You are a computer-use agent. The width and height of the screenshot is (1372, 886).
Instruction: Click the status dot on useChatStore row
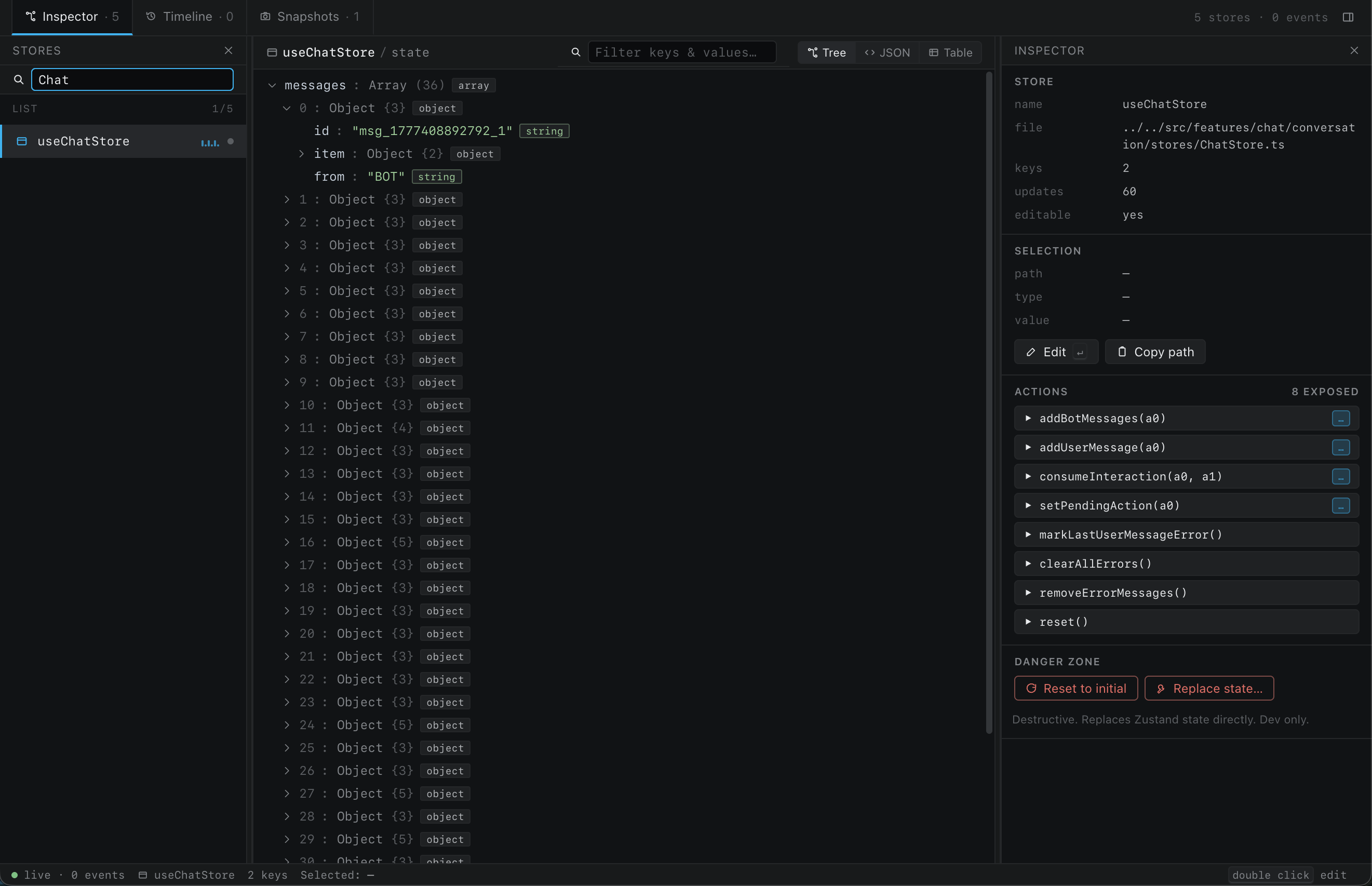(231, 142)
